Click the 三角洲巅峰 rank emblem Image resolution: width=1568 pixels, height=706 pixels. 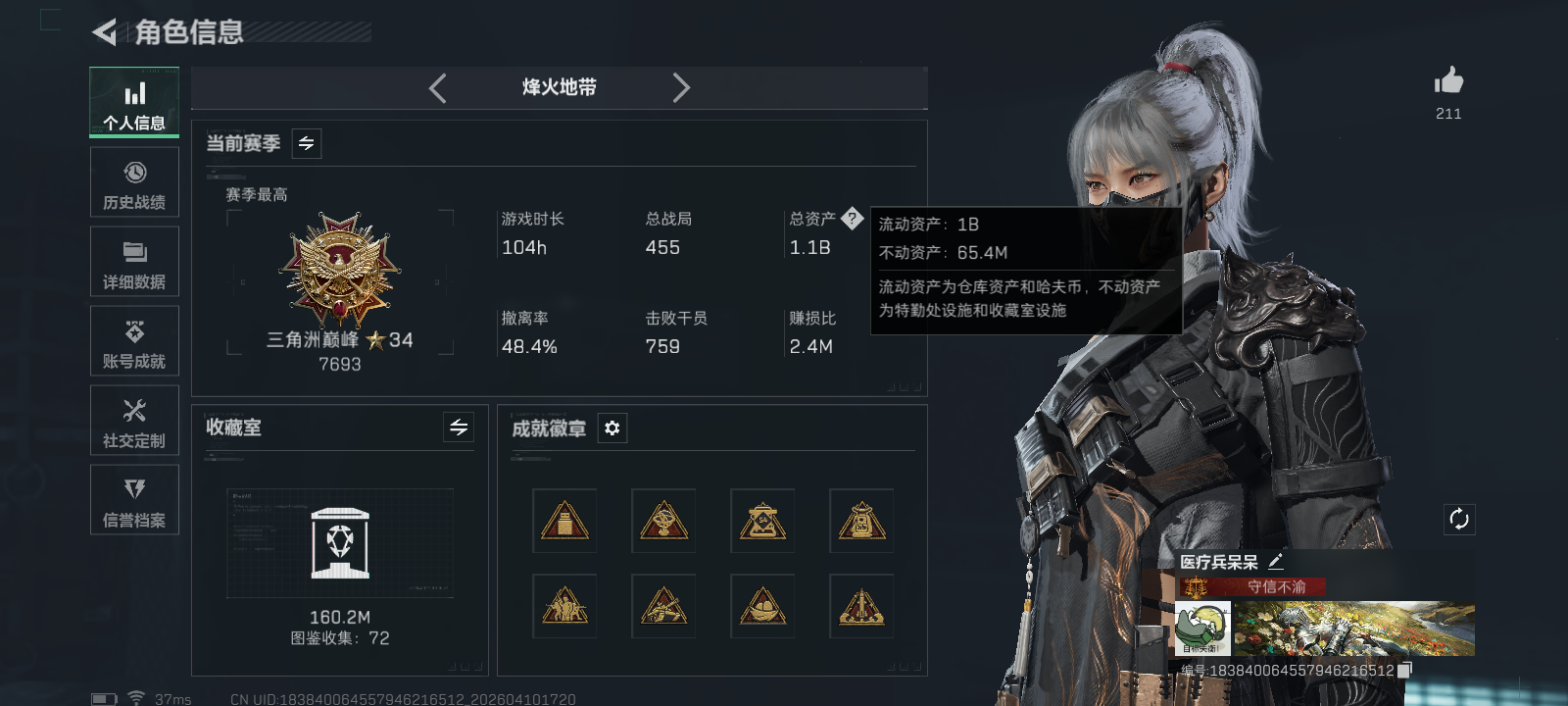[x=339, y=270]
